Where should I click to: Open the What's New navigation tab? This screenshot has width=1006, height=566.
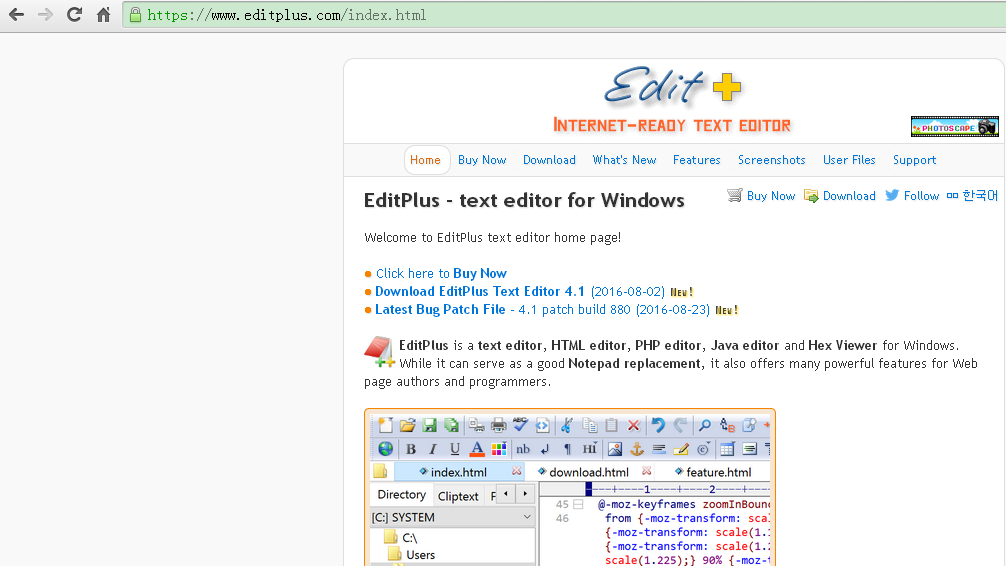click(x=624, y=160)
